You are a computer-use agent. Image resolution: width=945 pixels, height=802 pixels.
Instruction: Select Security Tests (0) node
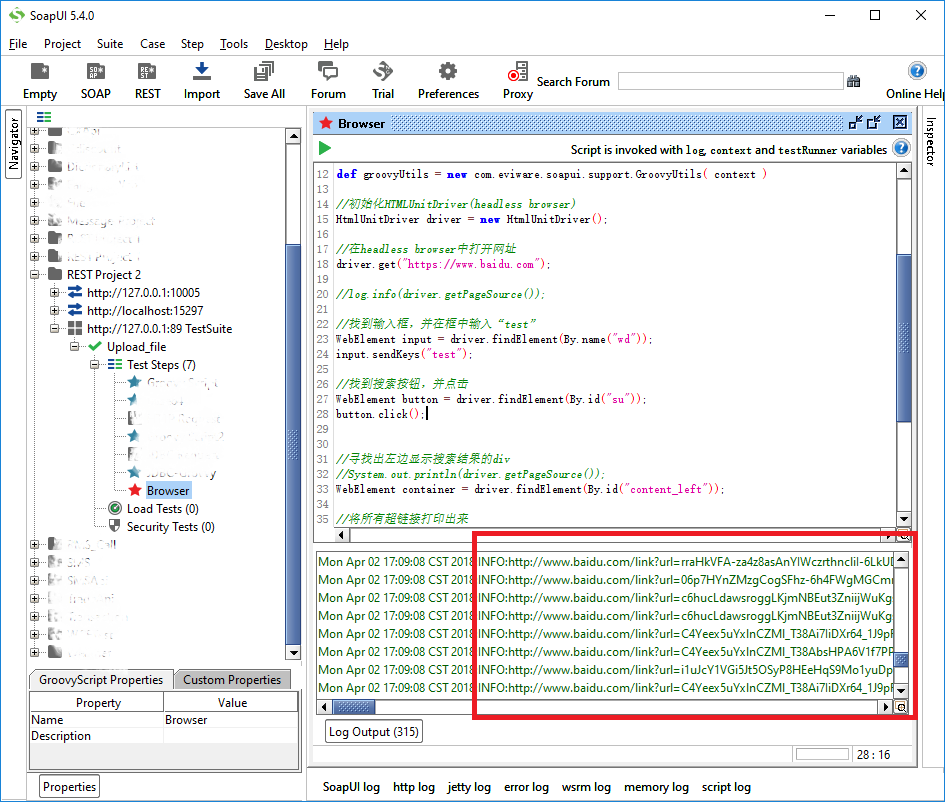171,527
